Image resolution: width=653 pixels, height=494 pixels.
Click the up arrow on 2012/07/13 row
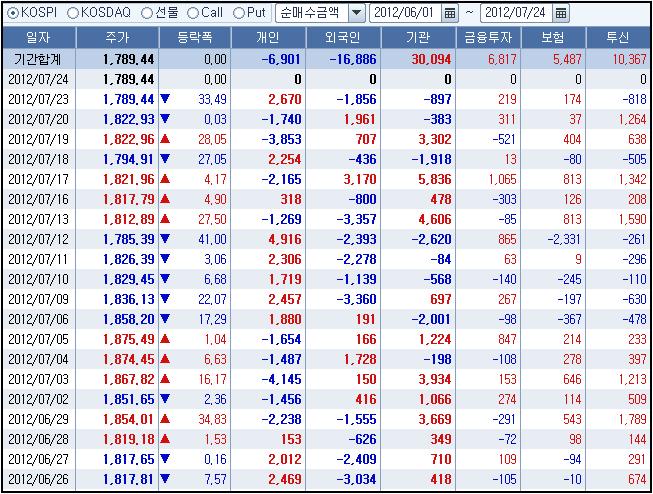coord(165,219)
